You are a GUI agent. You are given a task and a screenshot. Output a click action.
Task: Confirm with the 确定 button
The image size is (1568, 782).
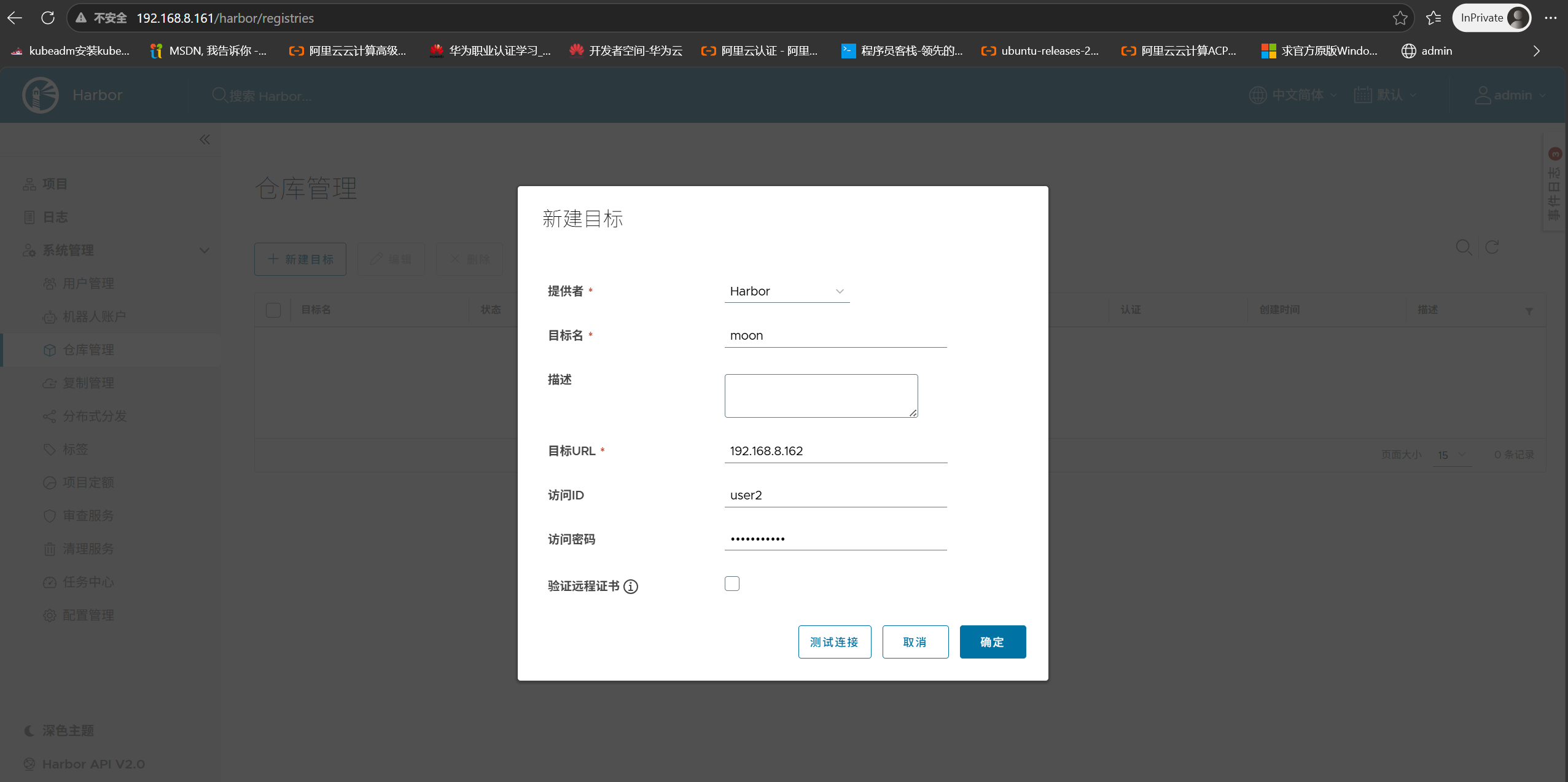(993, 642)
